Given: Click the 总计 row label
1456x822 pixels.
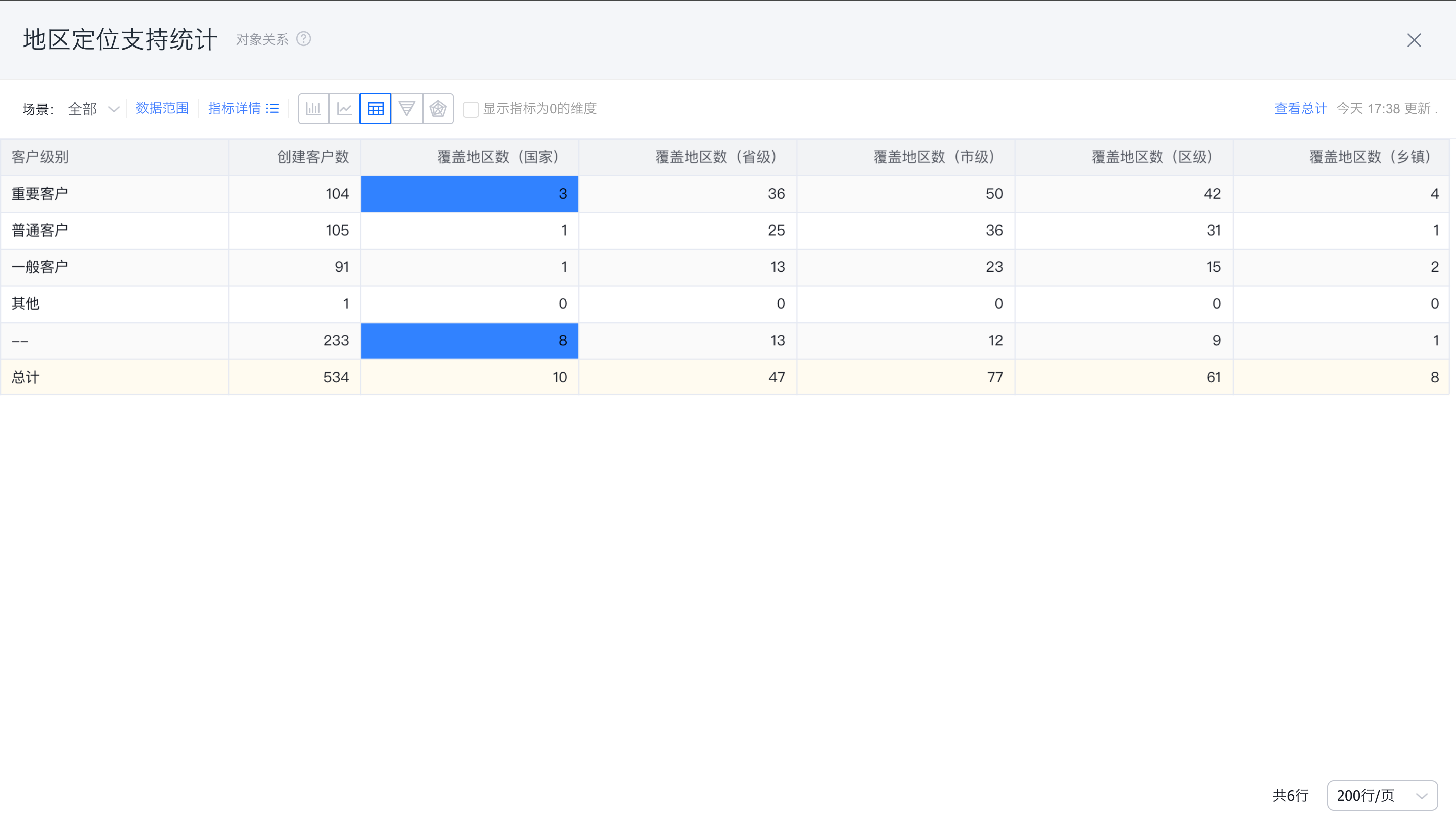Looking at the screenshot, I should coord(25,377).
